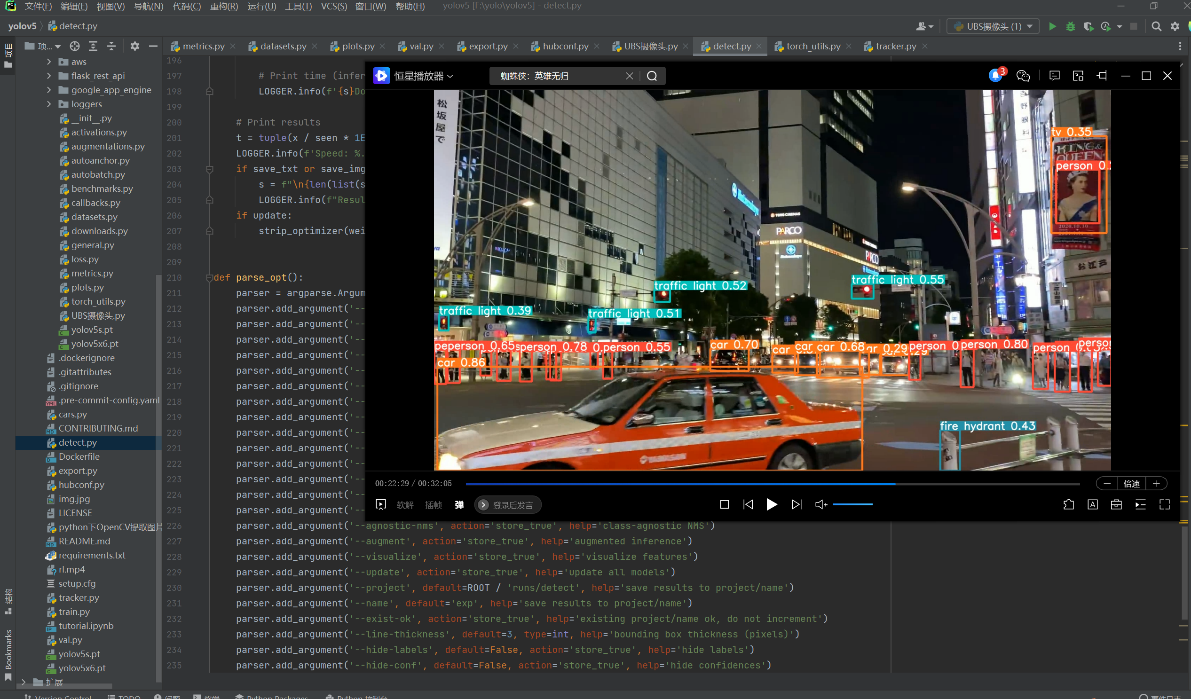The width and height of the screenshot is (1191, 699).
Task: Increase playback speed with plus button
Action: coord(1156,483)
